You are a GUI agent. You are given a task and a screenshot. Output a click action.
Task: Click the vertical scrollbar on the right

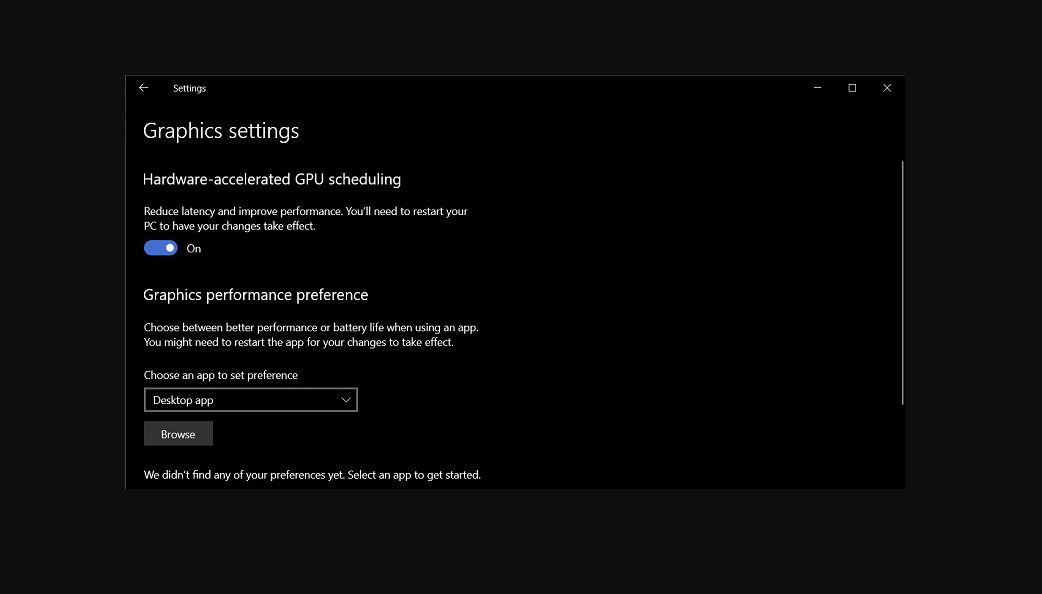click(902, 282)
